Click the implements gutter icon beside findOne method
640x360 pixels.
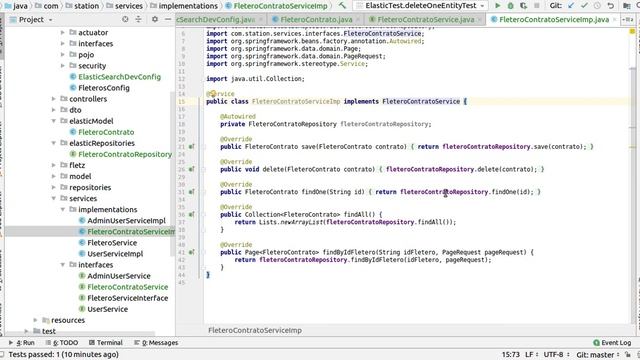(191, 192)
